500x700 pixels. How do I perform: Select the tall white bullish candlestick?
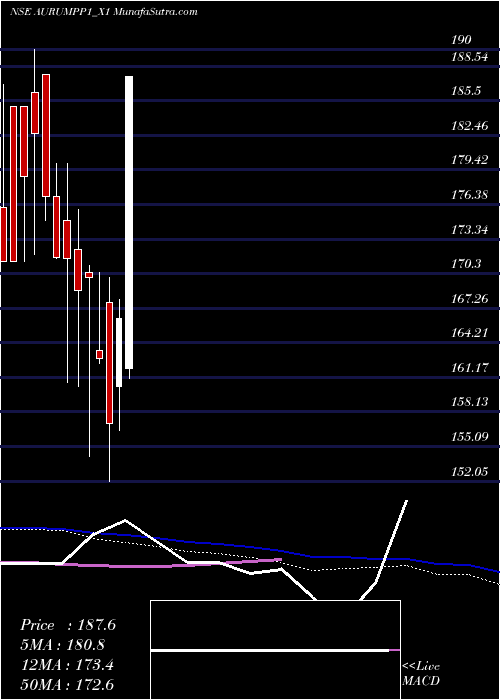click(129, 222)
